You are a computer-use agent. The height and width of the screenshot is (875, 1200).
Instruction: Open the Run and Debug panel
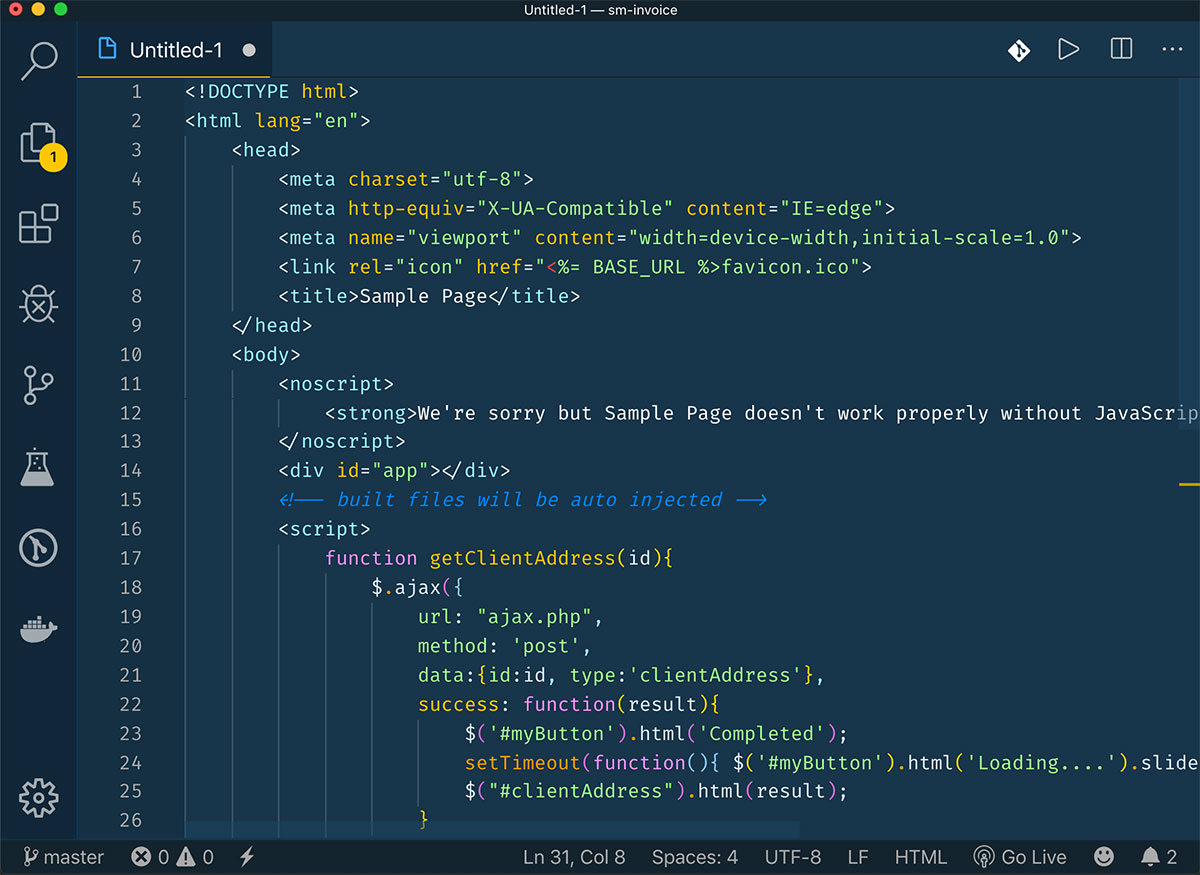(38, 305)
